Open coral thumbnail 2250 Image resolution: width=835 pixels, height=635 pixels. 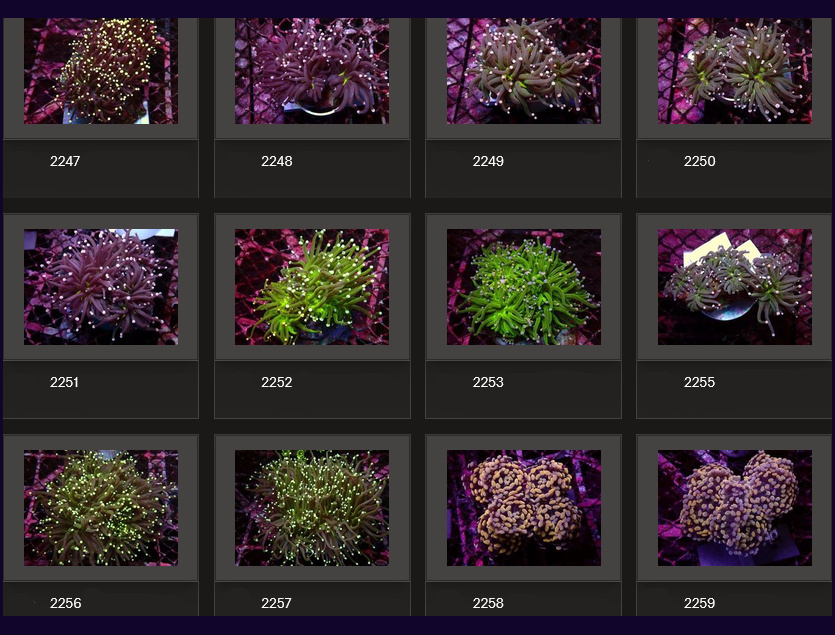point(735,71)
